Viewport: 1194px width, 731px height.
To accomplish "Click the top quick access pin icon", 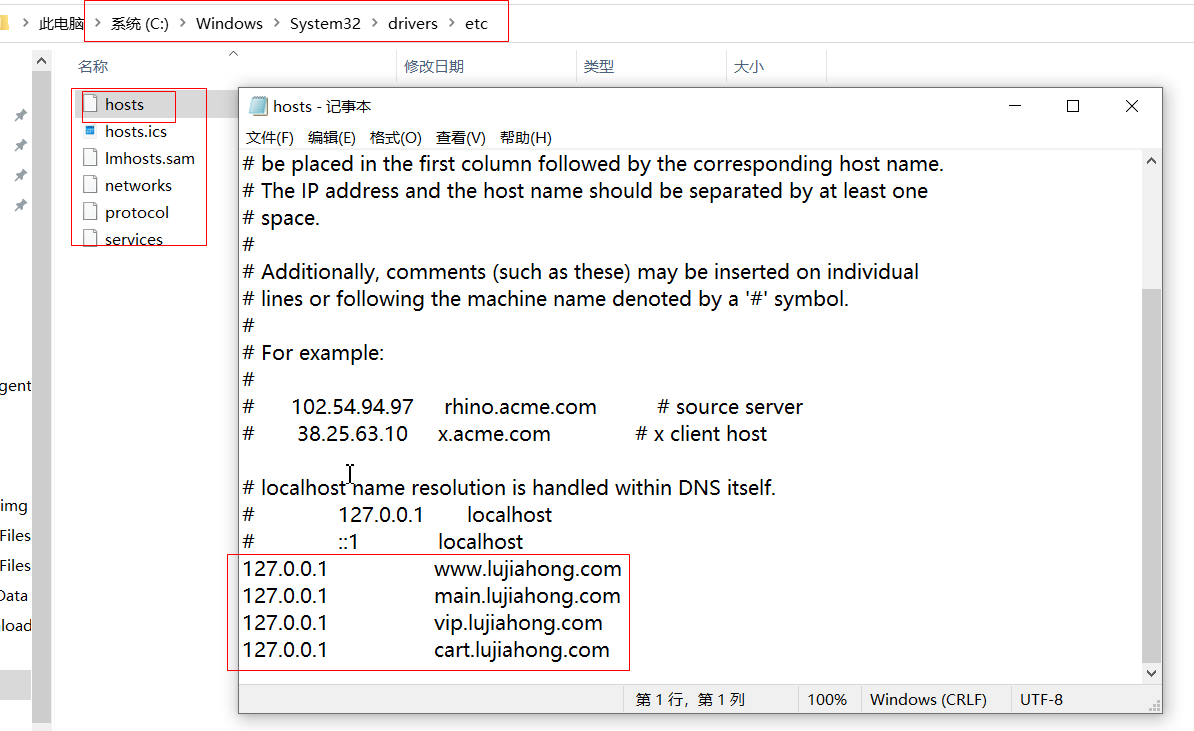I will [20, 116].
